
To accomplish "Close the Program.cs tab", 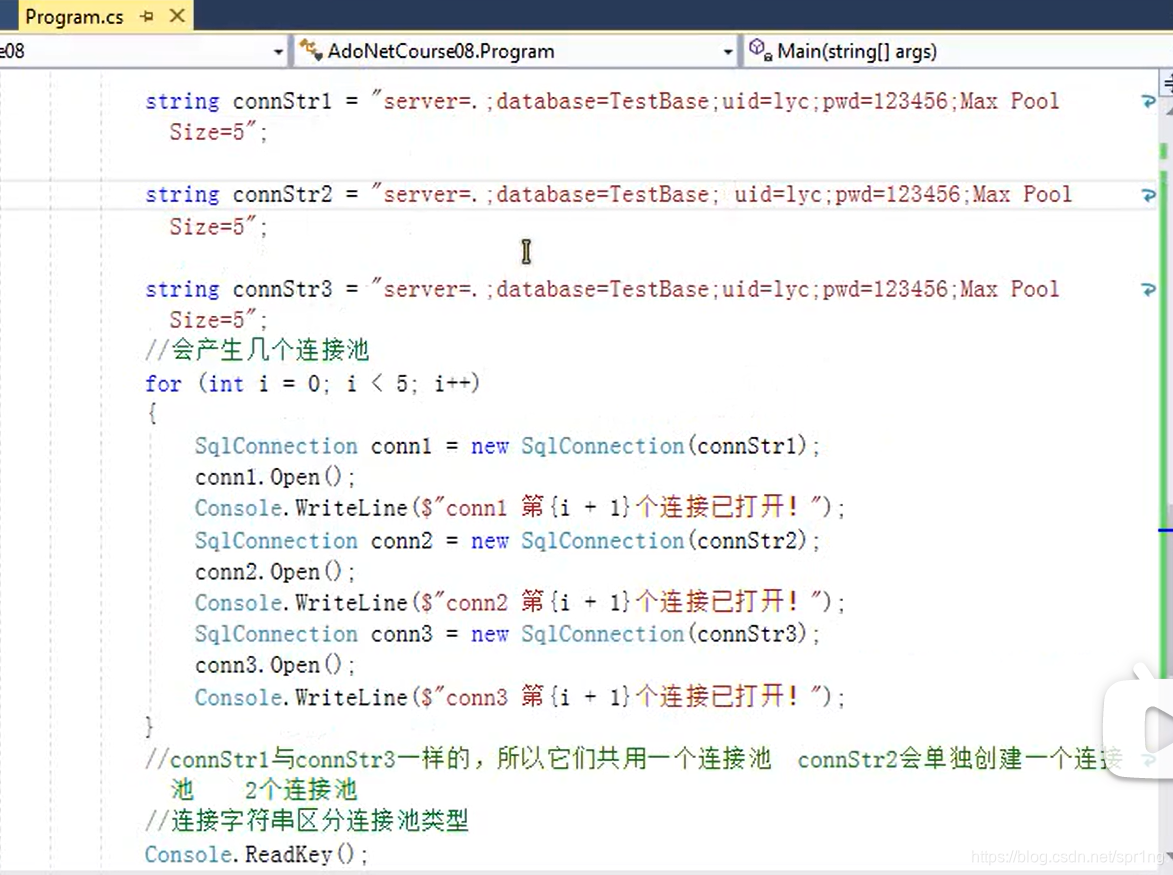I will pos(177,16).
